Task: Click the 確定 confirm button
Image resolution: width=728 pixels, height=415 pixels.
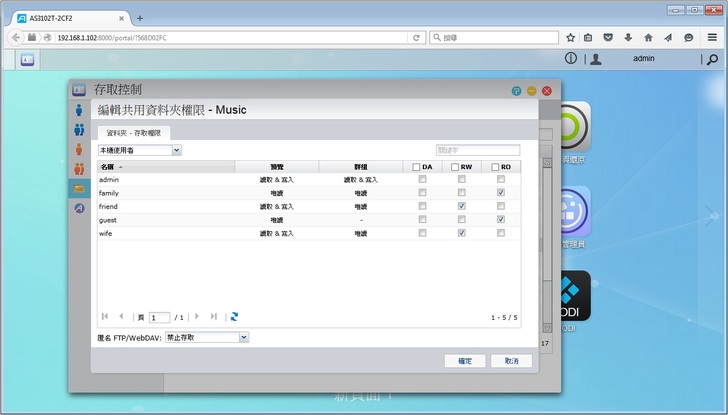Action: [x=465, y=361]
